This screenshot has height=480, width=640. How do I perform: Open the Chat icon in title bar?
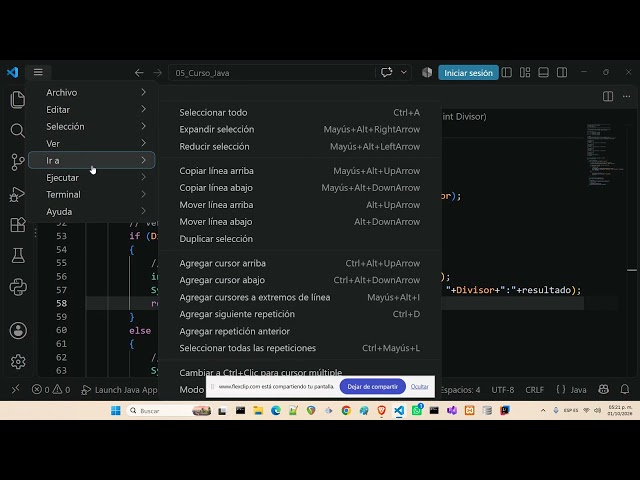386,73
